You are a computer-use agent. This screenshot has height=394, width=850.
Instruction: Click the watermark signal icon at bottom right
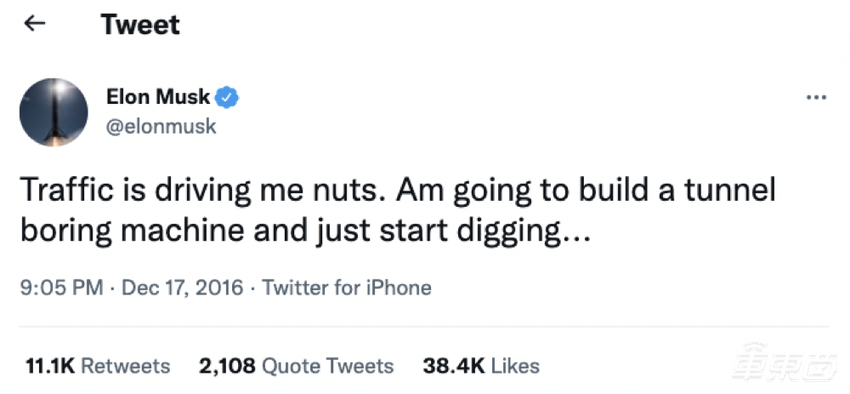click(x=757, y=348)
